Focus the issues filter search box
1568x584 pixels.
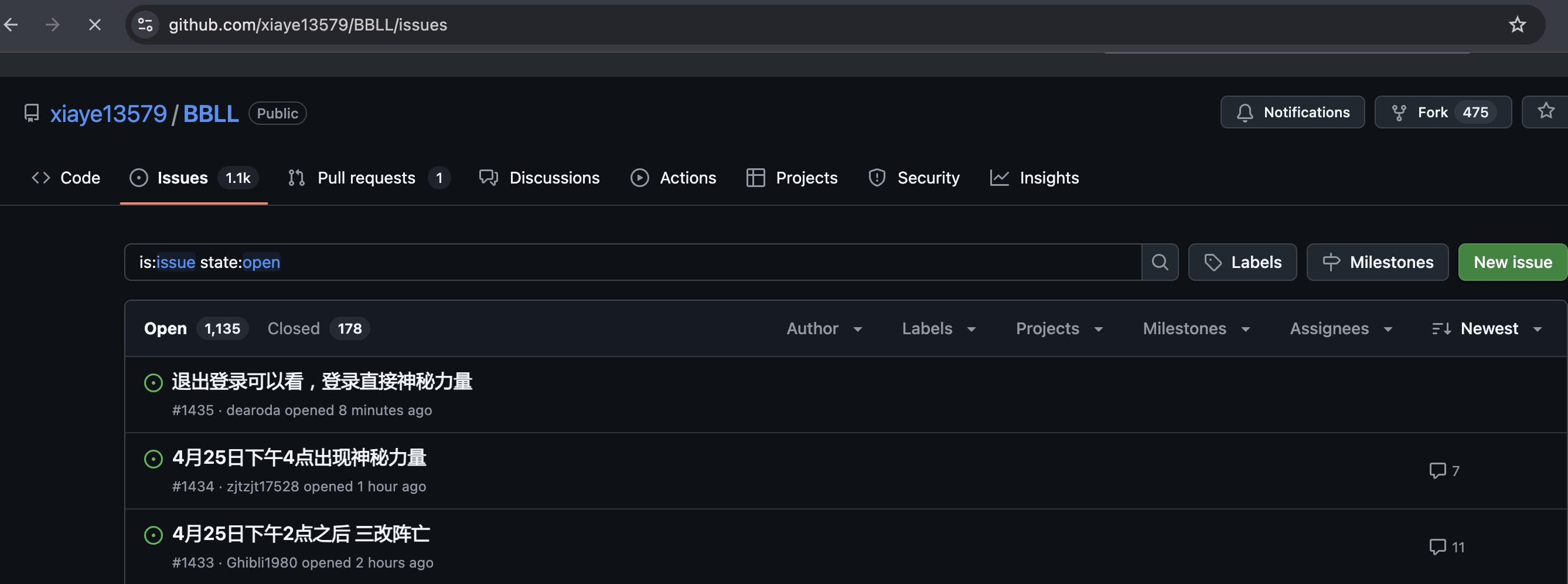pos(633,263)
